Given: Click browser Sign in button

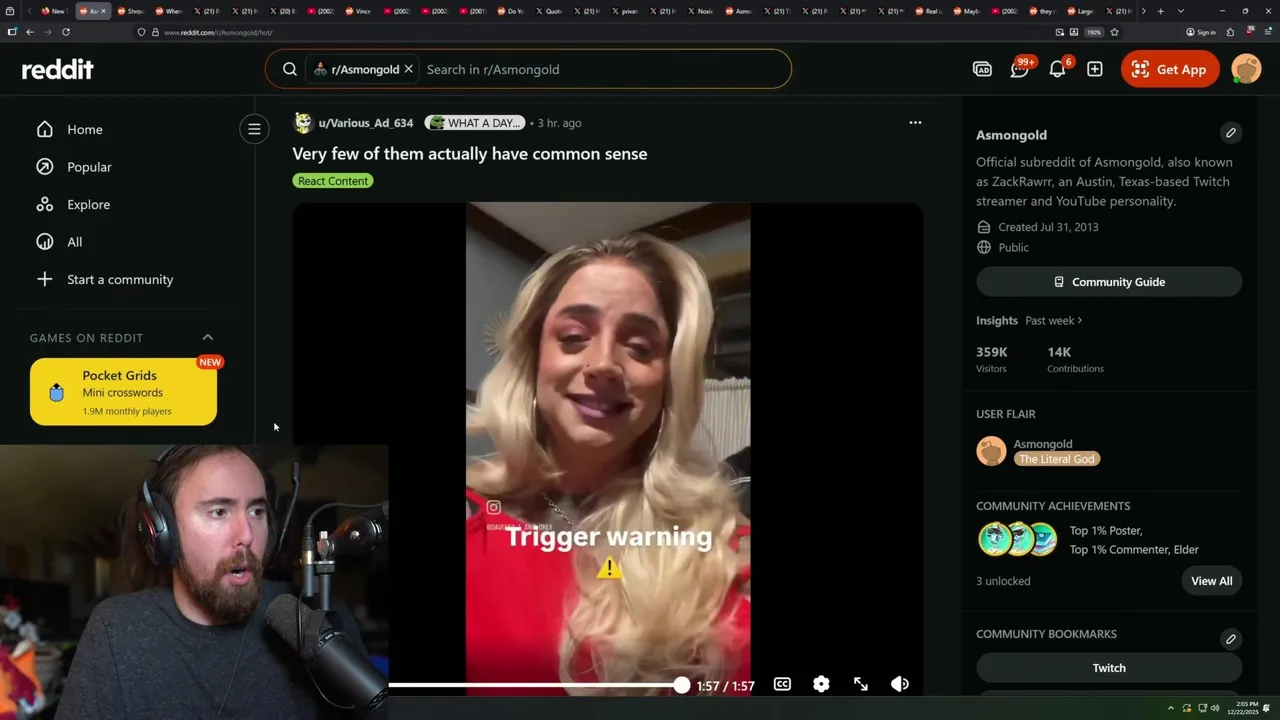Looking at the screenshot, I should click(1201, 32).
